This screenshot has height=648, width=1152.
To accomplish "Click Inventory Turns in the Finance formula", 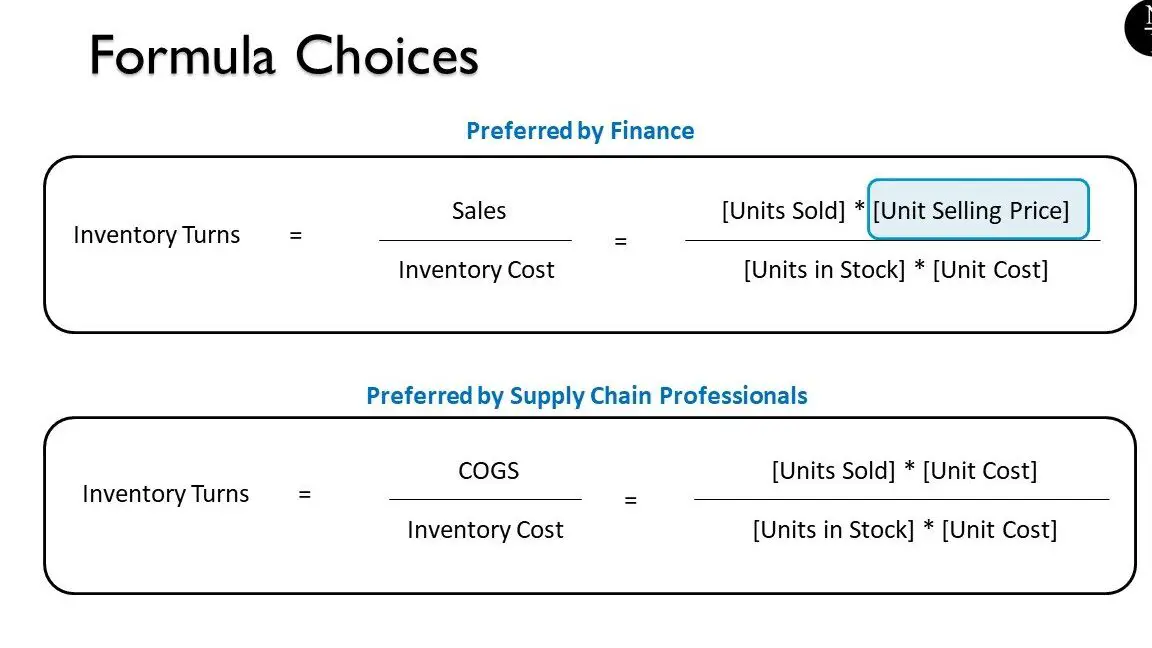I will (x=156, y=235).
